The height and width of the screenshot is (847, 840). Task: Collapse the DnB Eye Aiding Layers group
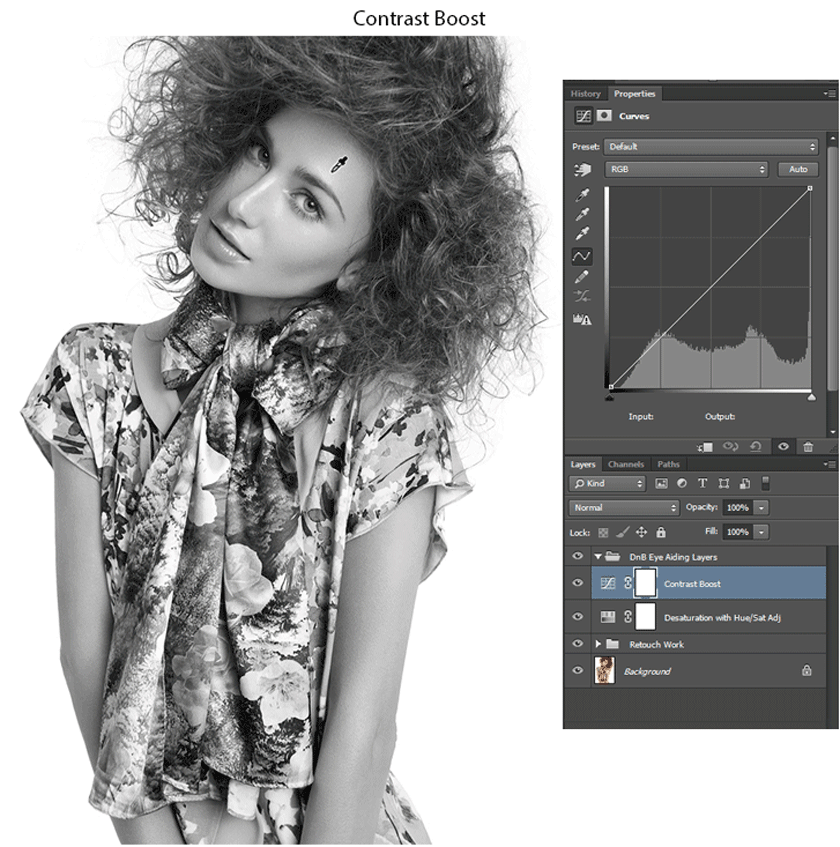click(x=598, y=556)
